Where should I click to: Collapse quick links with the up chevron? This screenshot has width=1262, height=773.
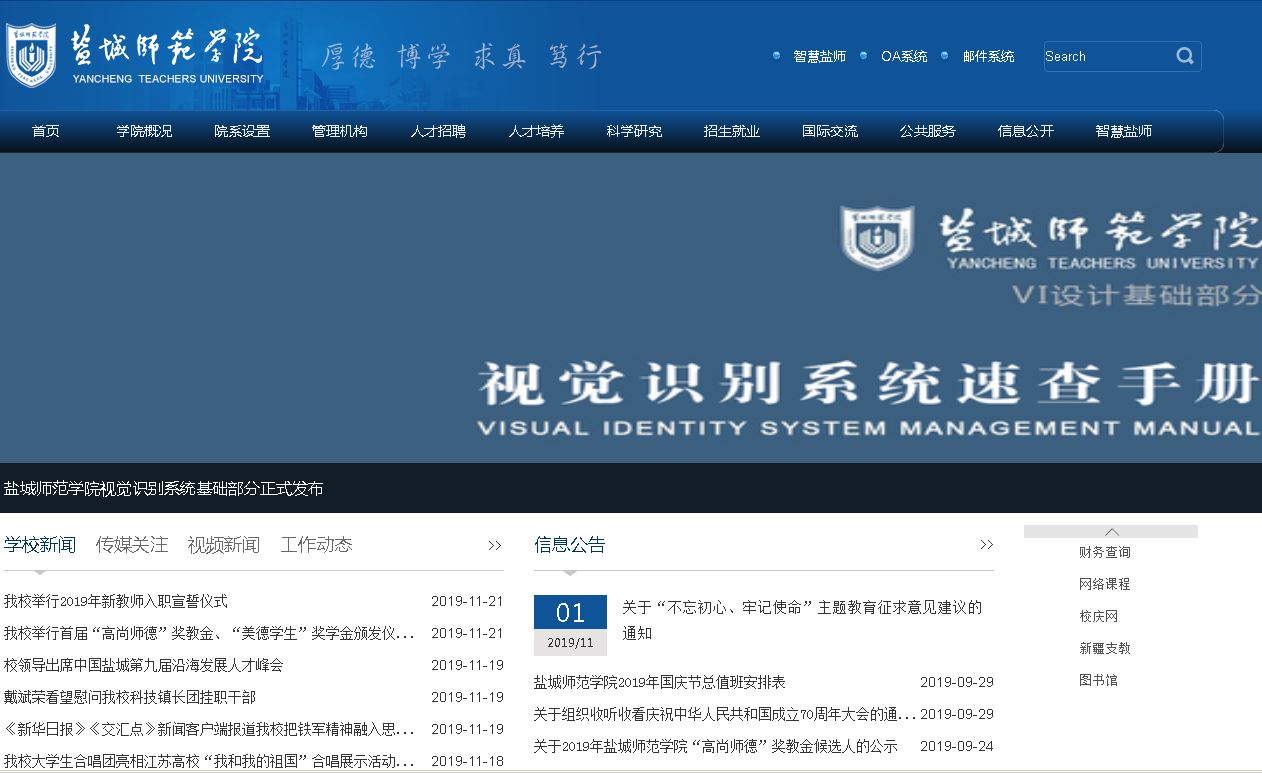[1111, 531]
